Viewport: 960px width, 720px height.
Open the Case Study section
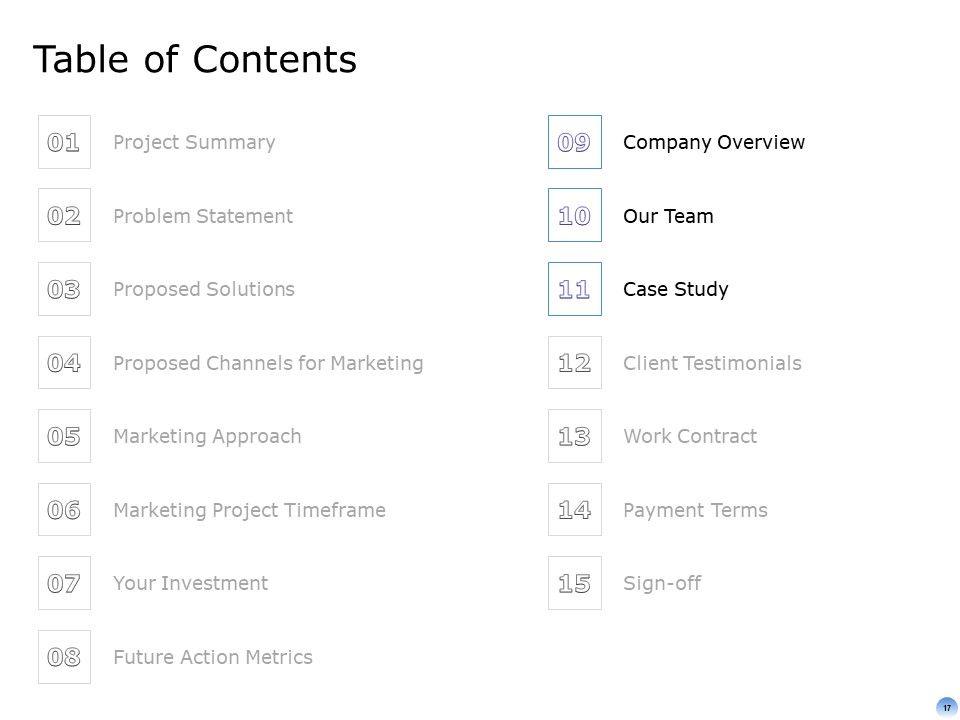pyautogui.click(x=675, y=289)
